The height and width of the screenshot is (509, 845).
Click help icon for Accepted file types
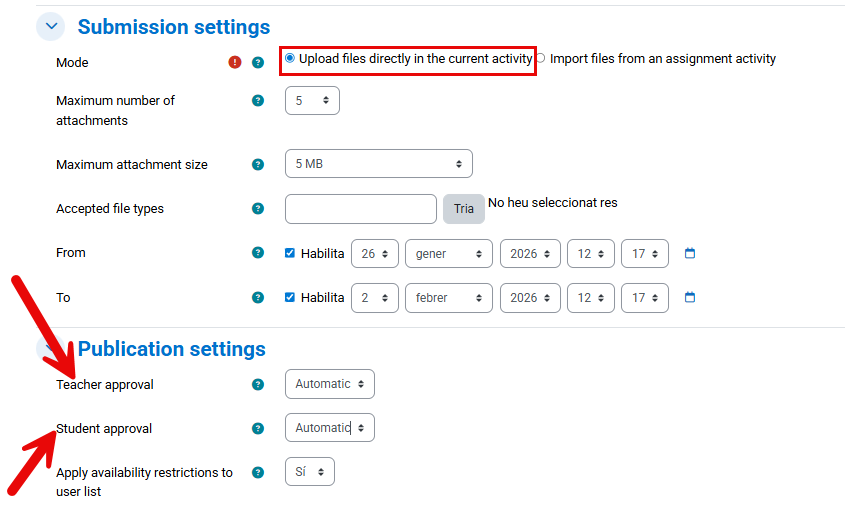pos(258,208)
